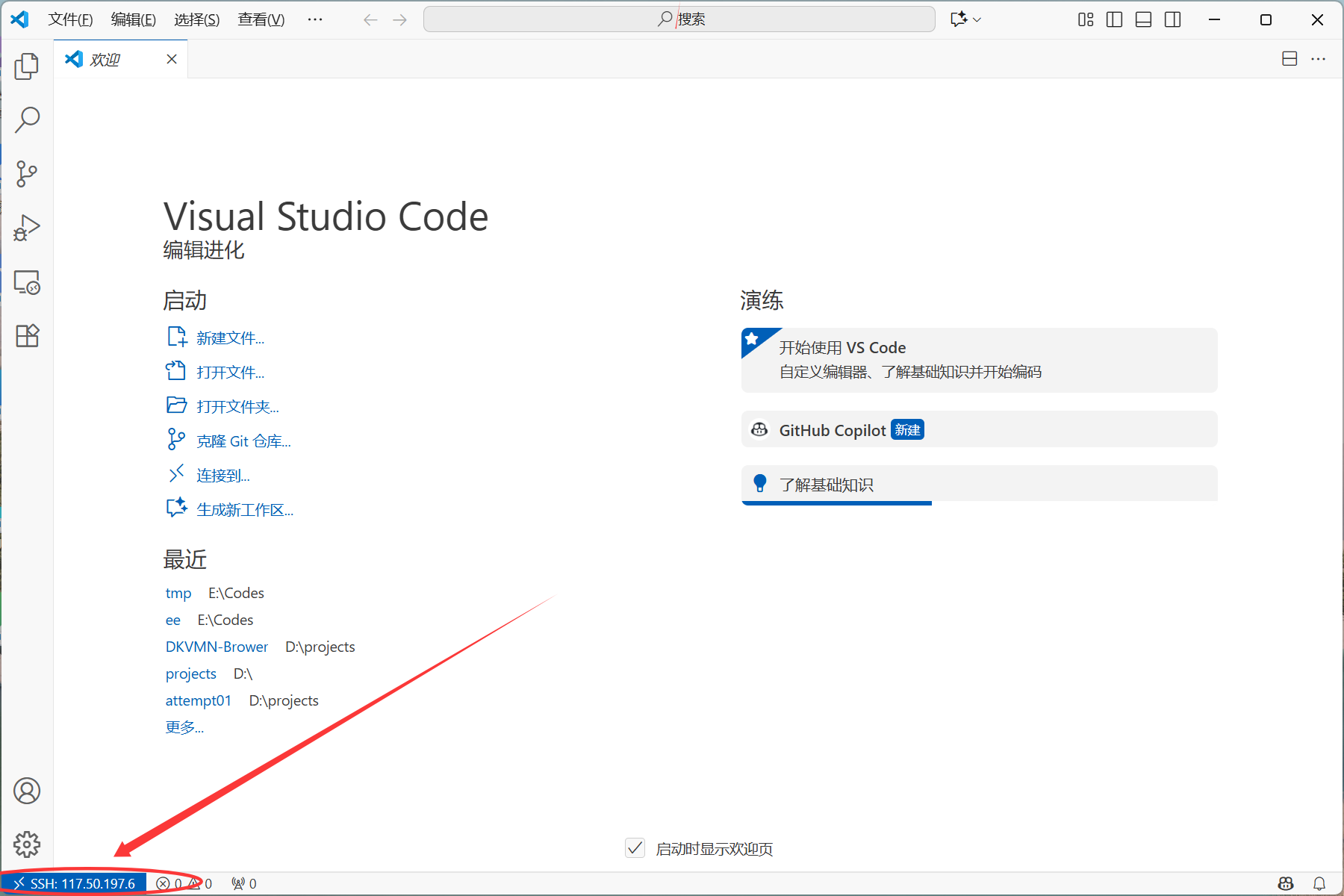Go forward with the right arrow
Viewport: 1344px width, 896px height.
pos(400,20)
